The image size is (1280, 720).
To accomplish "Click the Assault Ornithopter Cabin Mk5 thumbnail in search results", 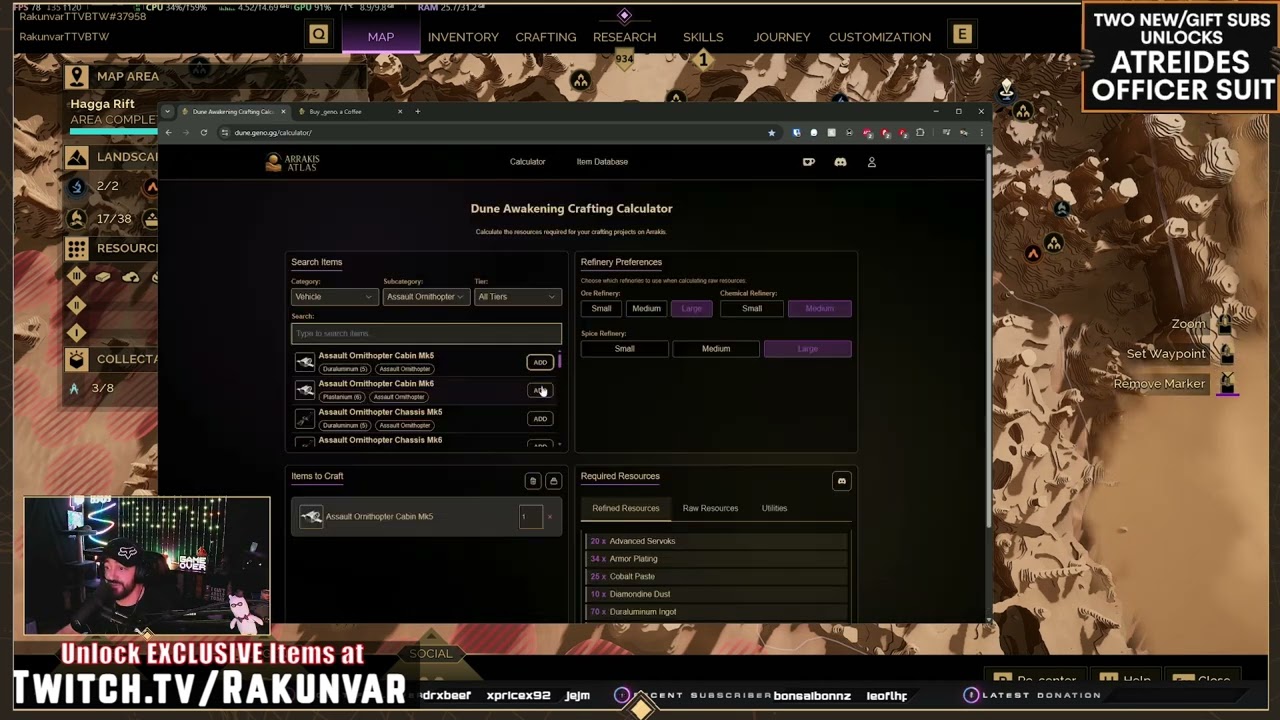I will (x=305, y=362).
